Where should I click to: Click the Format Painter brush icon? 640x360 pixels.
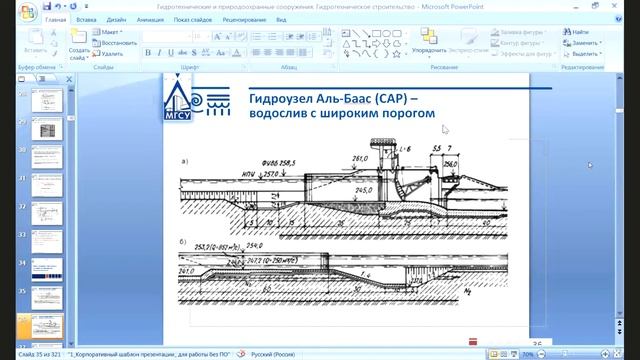point(54,53)
